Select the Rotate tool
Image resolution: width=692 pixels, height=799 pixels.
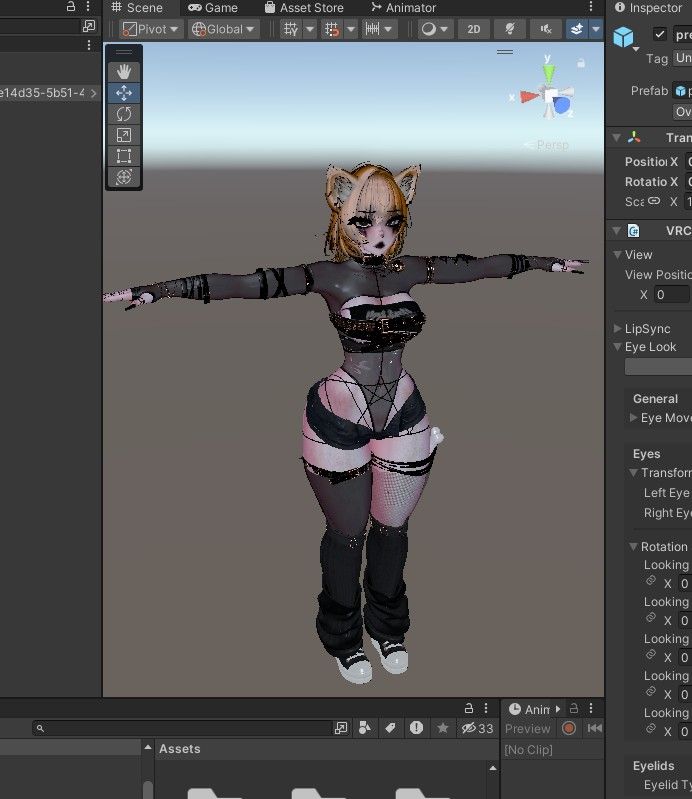click(x=124, y=114)
